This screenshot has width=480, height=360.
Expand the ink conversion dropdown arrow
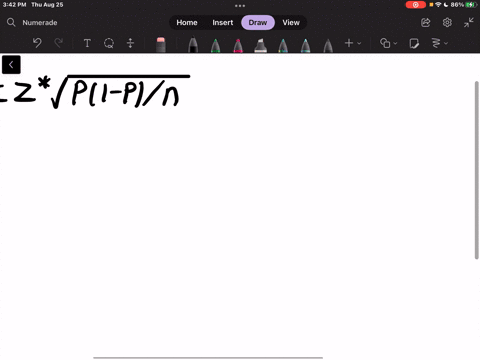tap(446, 43)
